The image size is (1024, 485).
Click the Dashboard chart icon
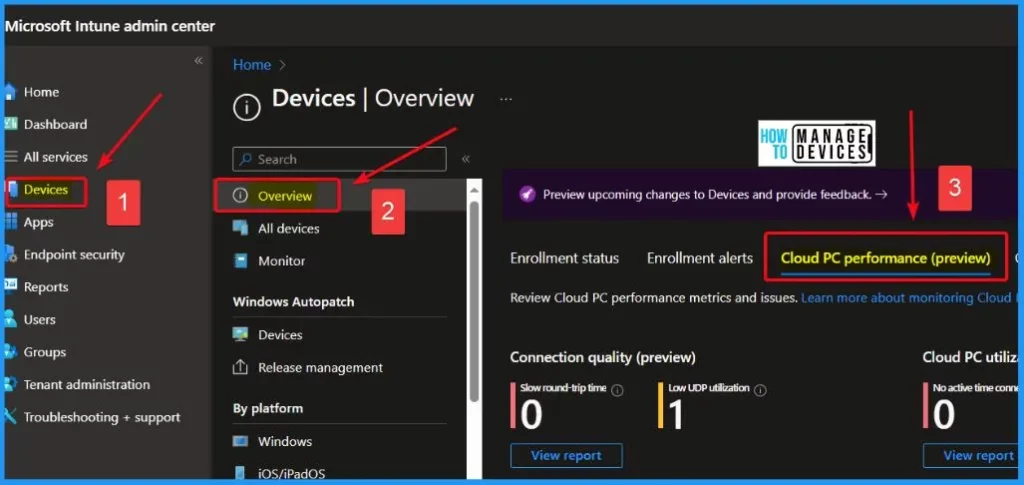click(x=10, y=124)
